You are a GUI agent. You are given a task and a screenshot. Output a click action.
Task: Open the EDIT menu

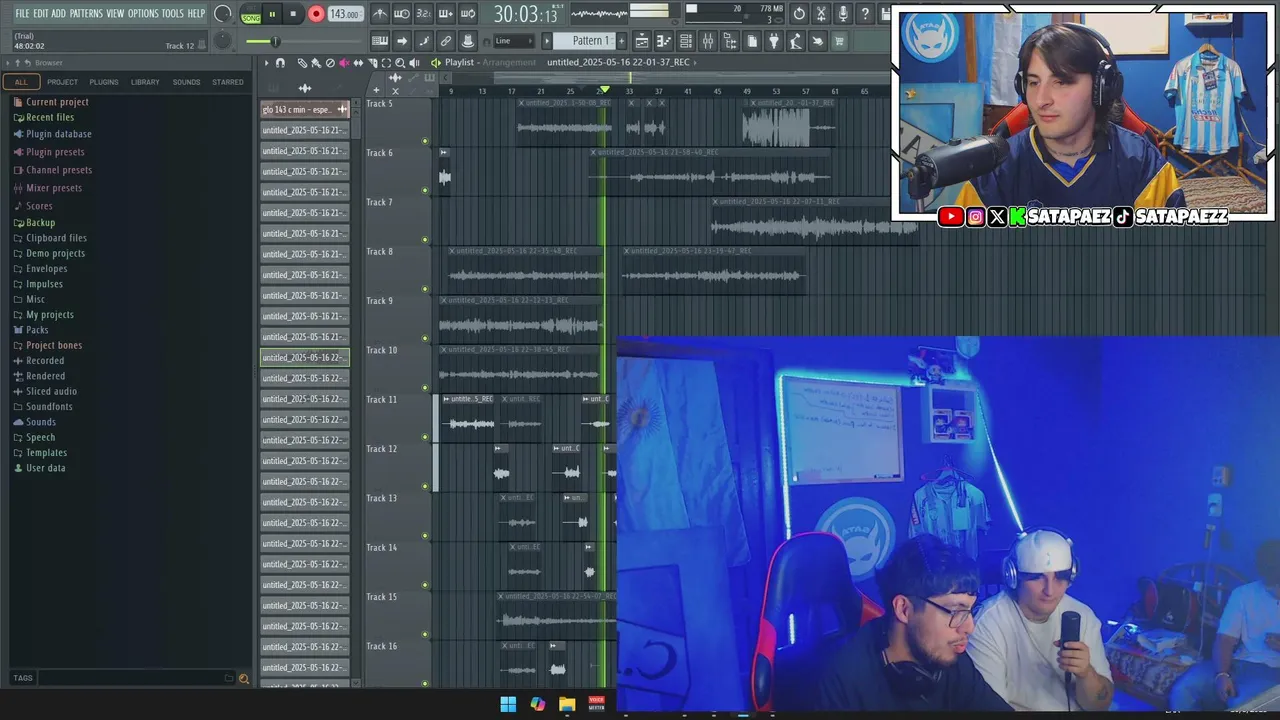(40, 13)
